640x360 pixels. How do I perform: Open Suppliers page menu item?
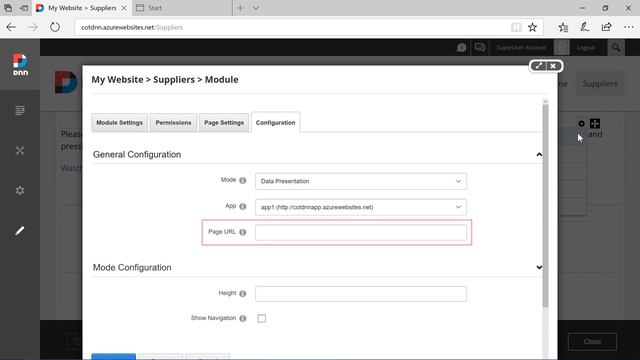tap(600, 84)
